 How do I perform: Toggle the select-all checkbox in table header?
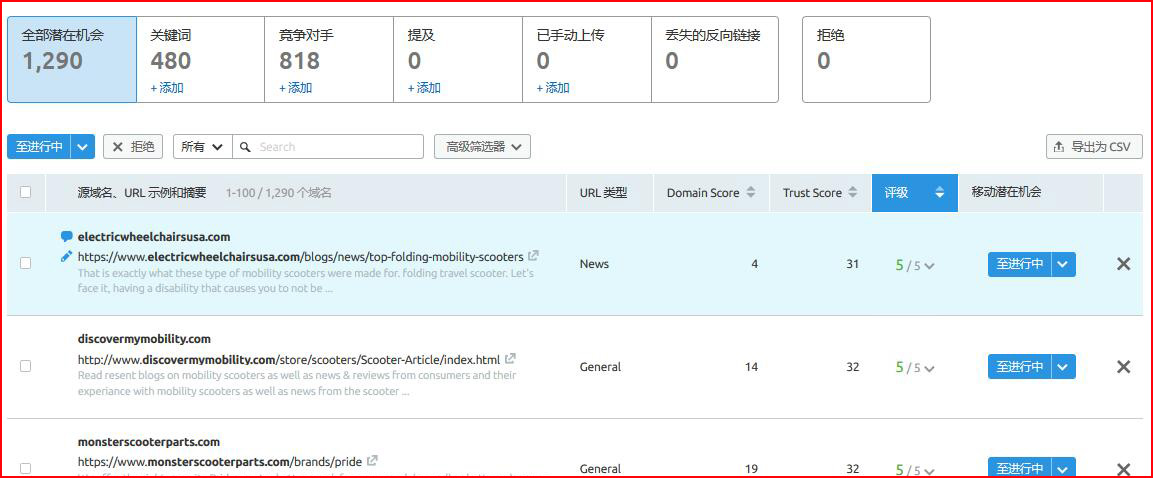pos(26,193)
